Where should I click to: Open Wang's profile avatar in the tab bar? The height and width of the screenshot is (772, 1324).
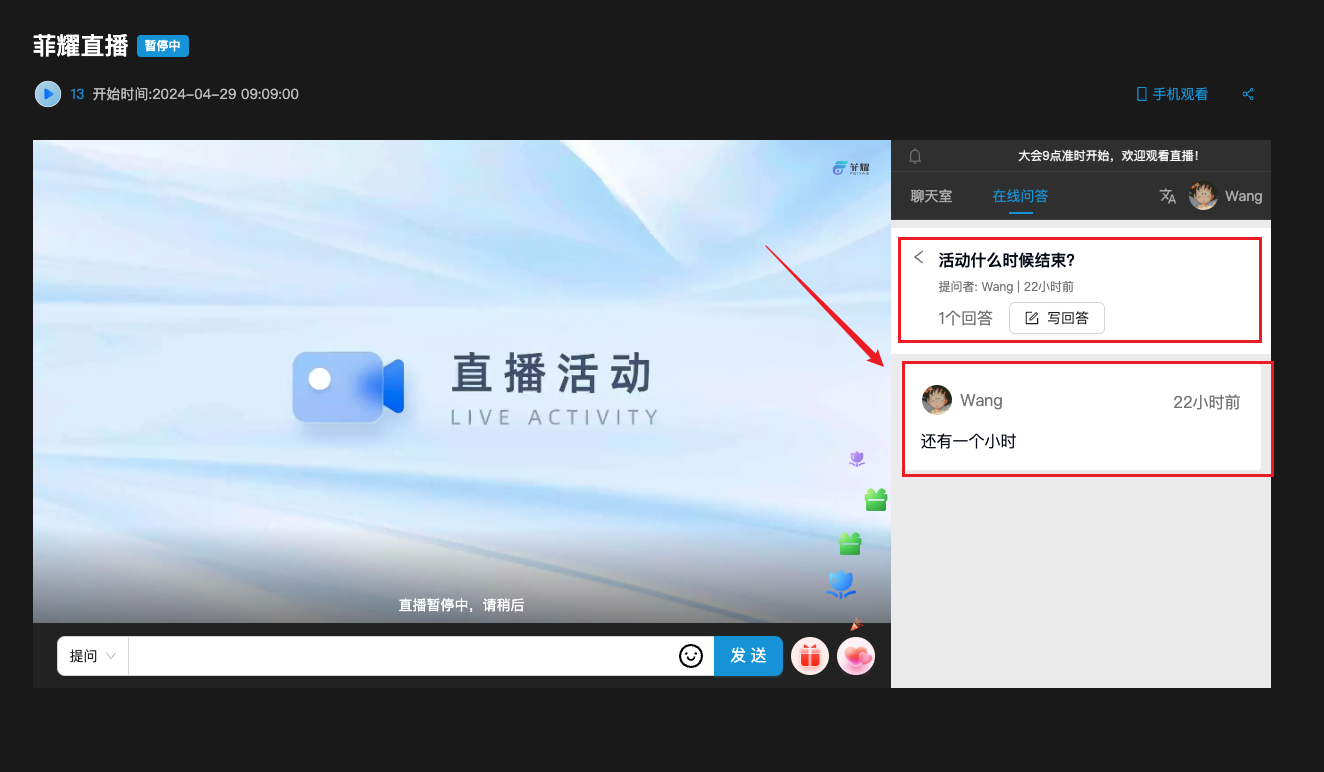[x=1202, y=196]
